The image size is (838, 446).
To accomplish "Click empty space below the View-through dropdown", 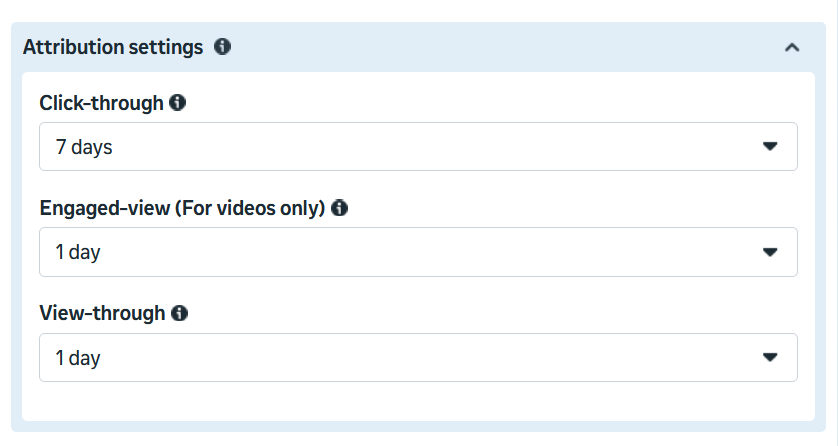I will pyautogui.click(x=418, y=402).
